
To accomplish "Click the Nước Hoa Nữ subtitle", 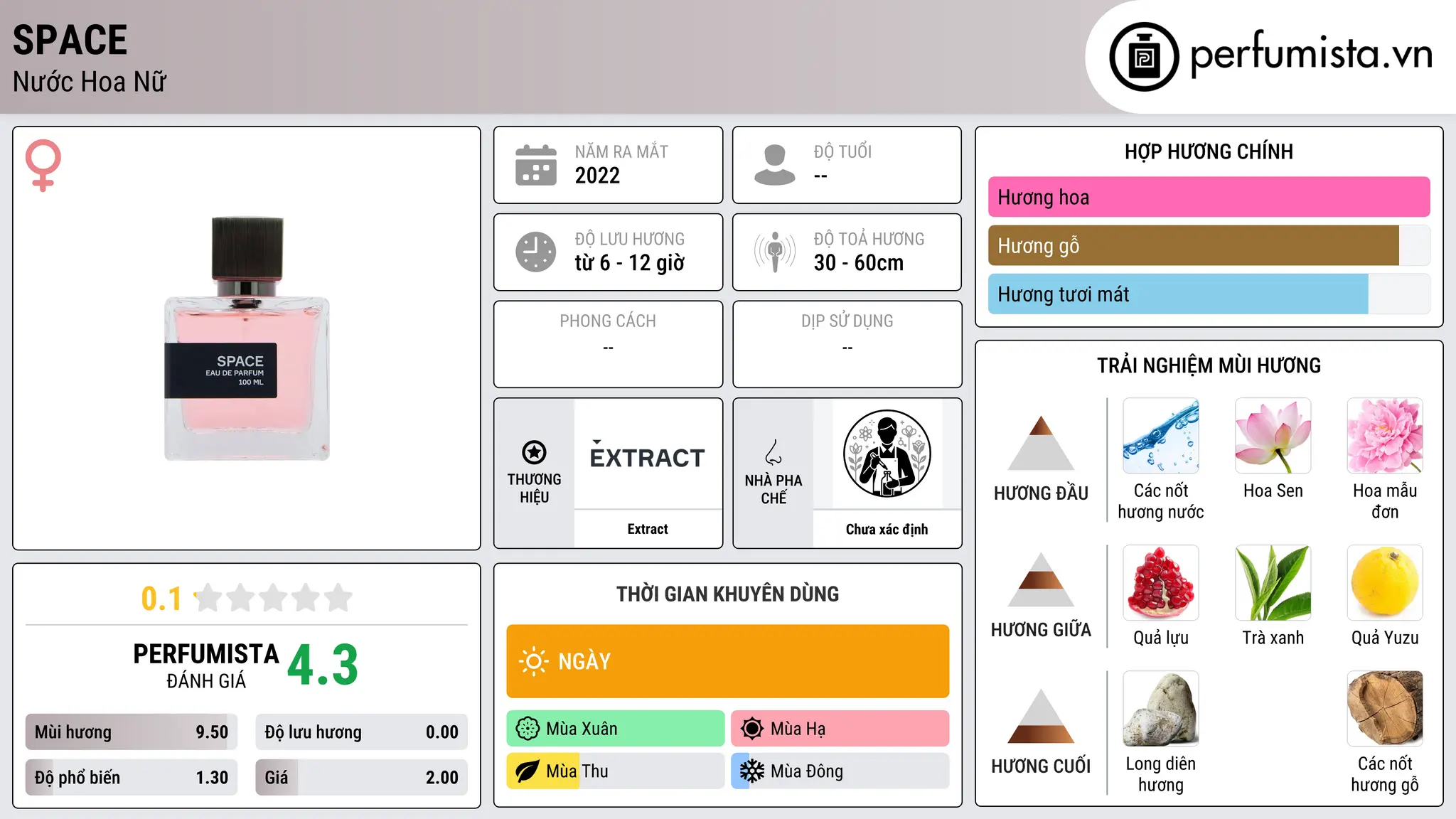I will [90, 82].
